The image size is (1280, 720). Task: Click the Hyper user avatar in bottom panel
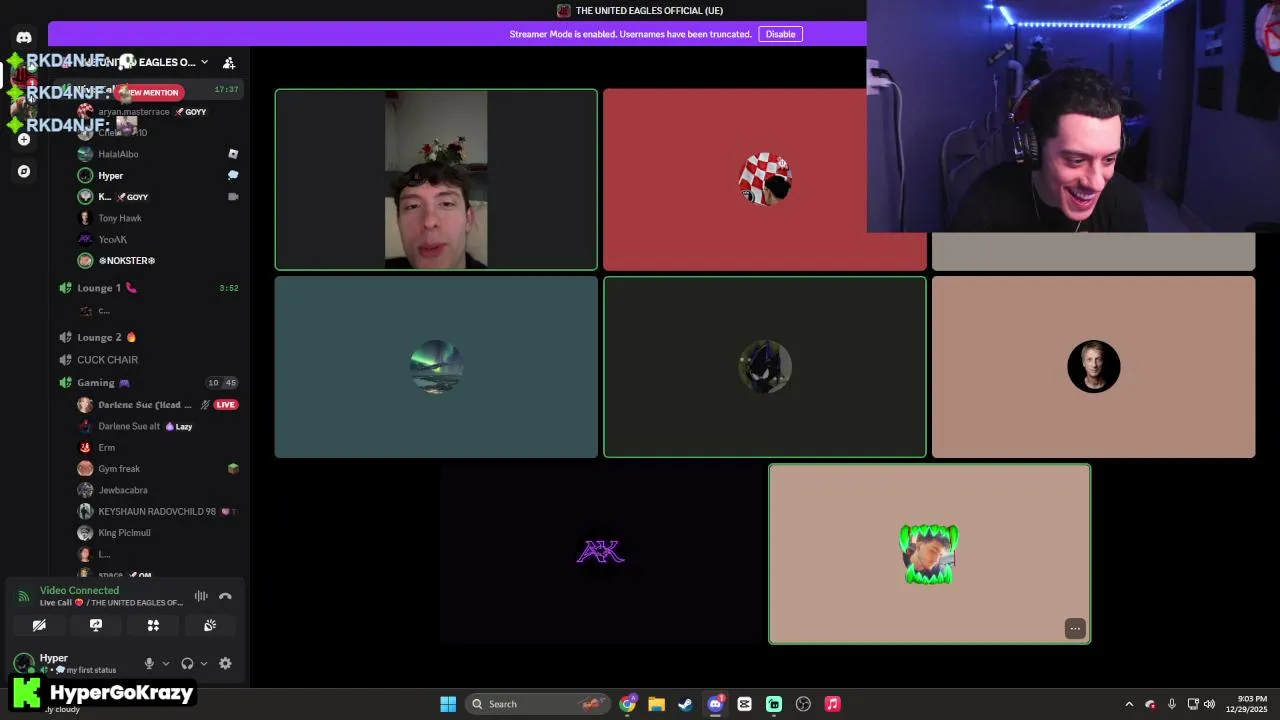click(24, 662)
